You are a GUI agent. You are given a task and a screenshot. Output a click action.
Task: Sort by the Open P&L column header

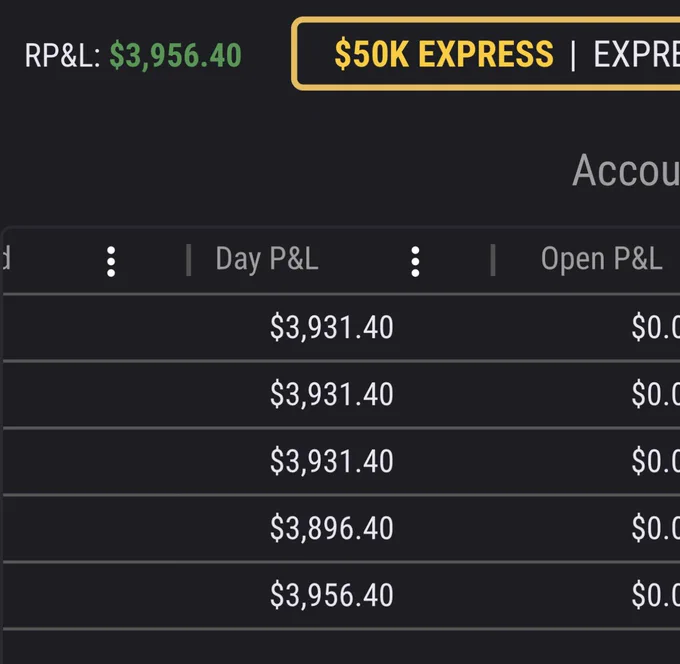[601, 259]
